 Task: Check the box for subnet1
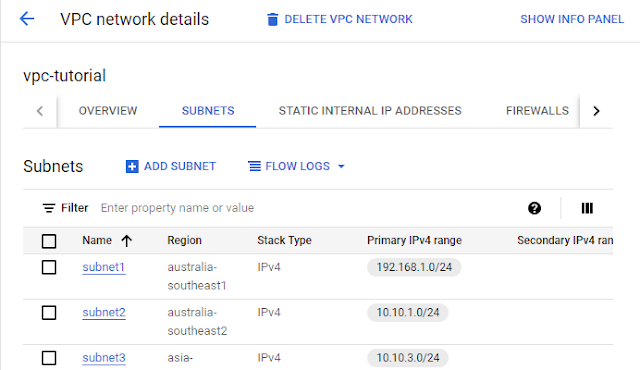[49, 268]
